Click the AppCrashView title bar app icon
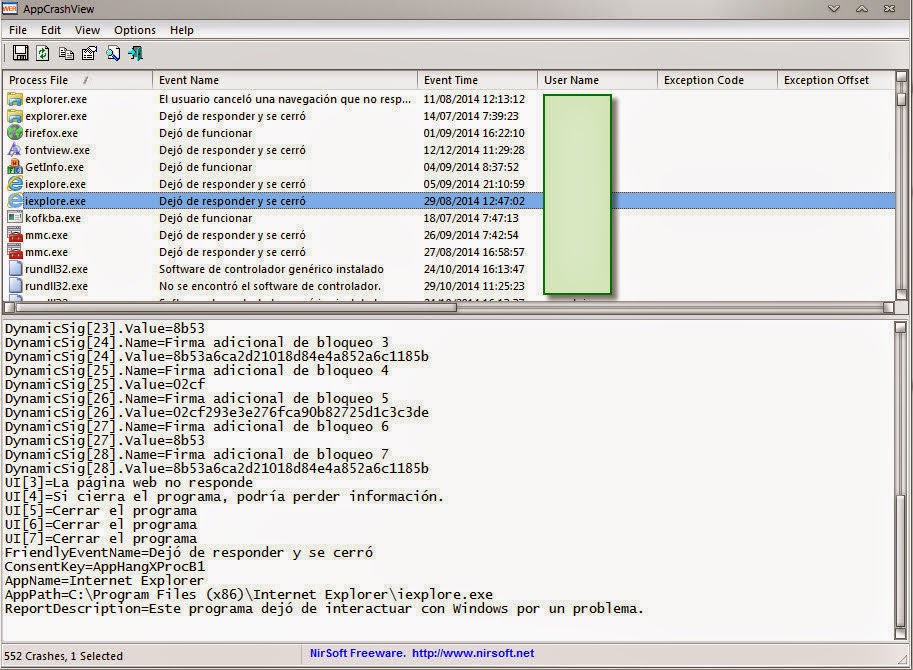This screenshot has width=913, height=670. [x=10, y=8]
